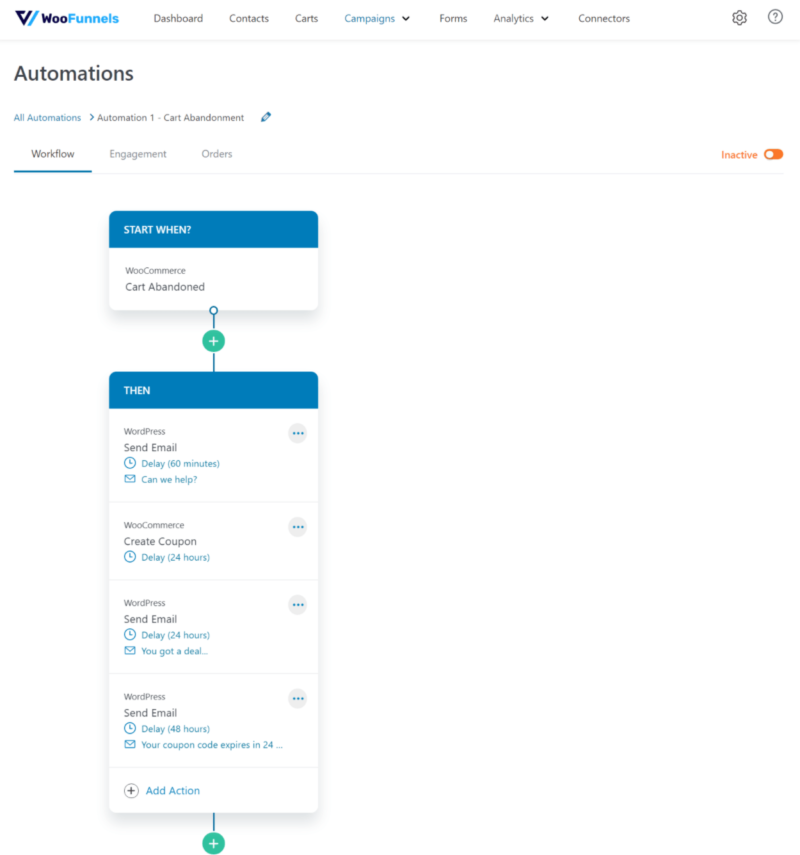The image size is (800, 855).
Task: Open options menu for Can we help email
Action: (x=298, y=433)
